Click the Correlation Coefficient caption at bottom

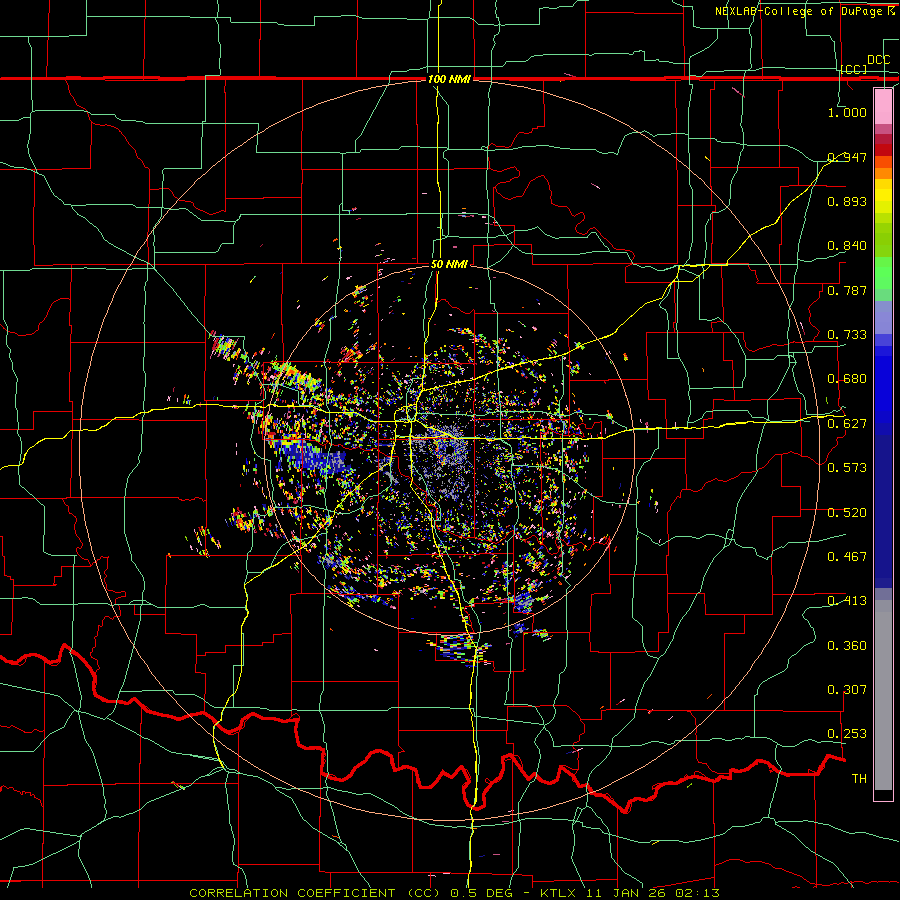tap(454, 893)
